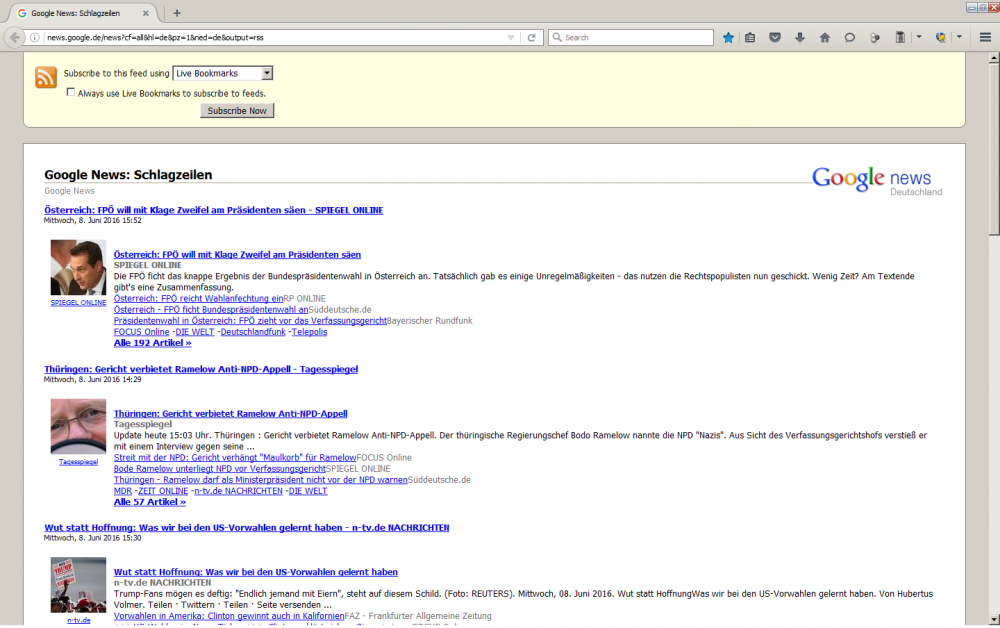Go to the home page icon

825,38
